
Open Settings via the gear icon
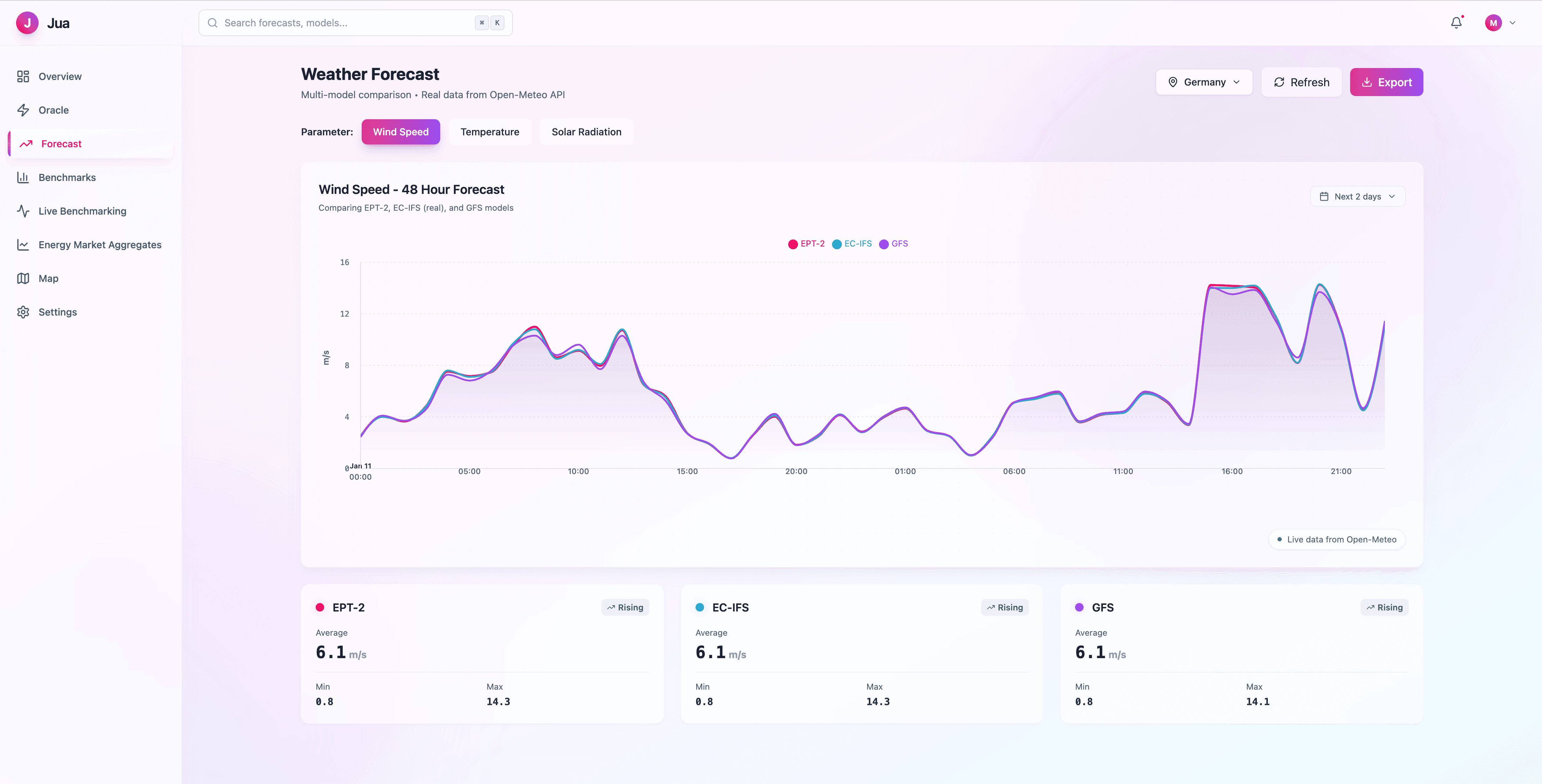[23, 312]
